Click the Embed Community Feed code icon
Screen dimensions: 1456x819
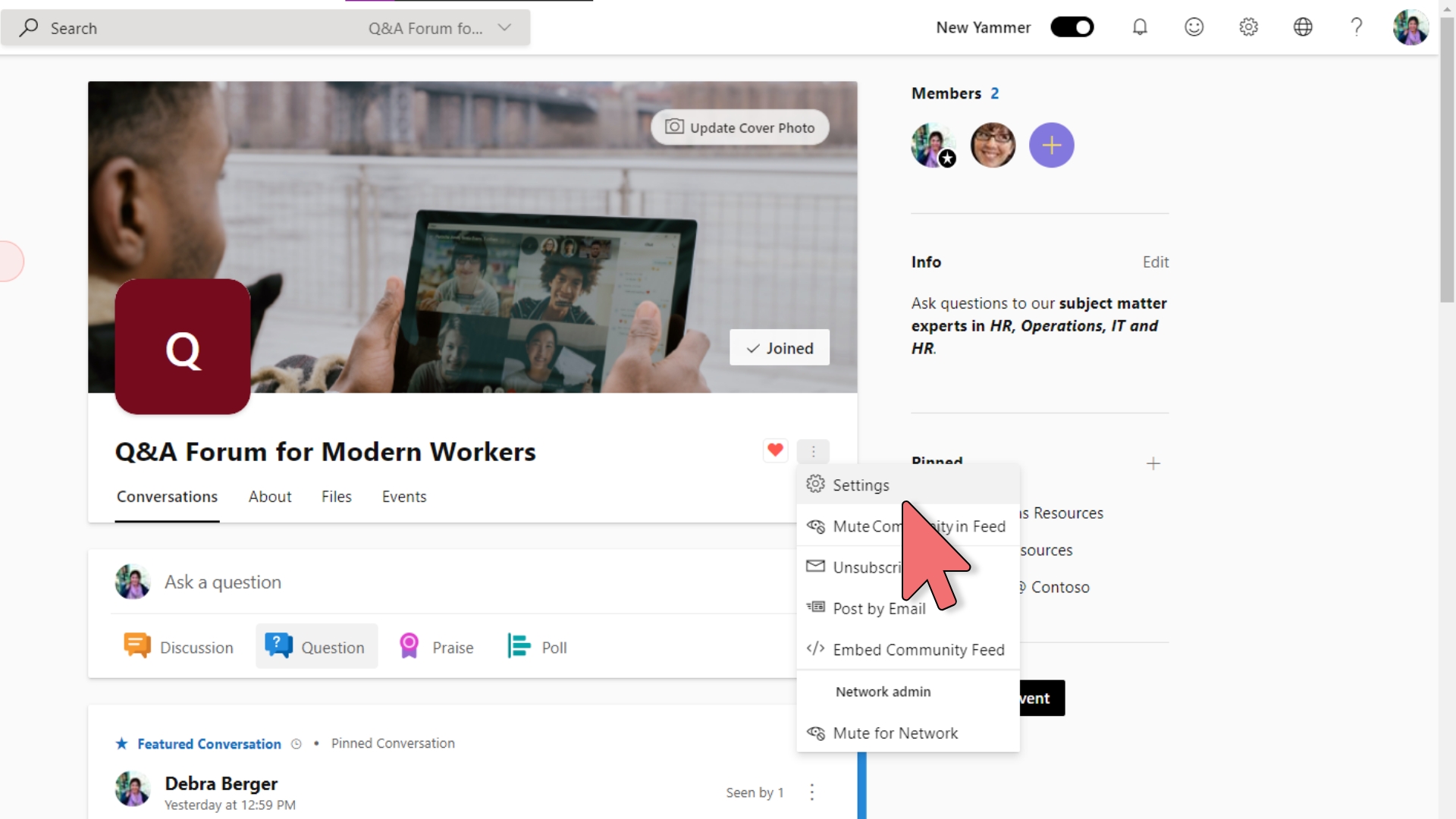(x=816, y=648)
